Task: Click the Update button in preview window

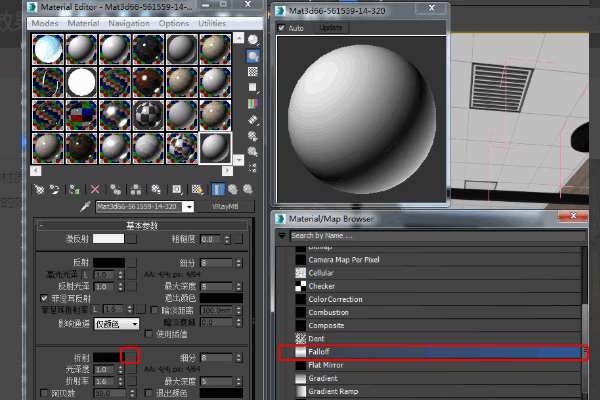Action: click(331, 28)
